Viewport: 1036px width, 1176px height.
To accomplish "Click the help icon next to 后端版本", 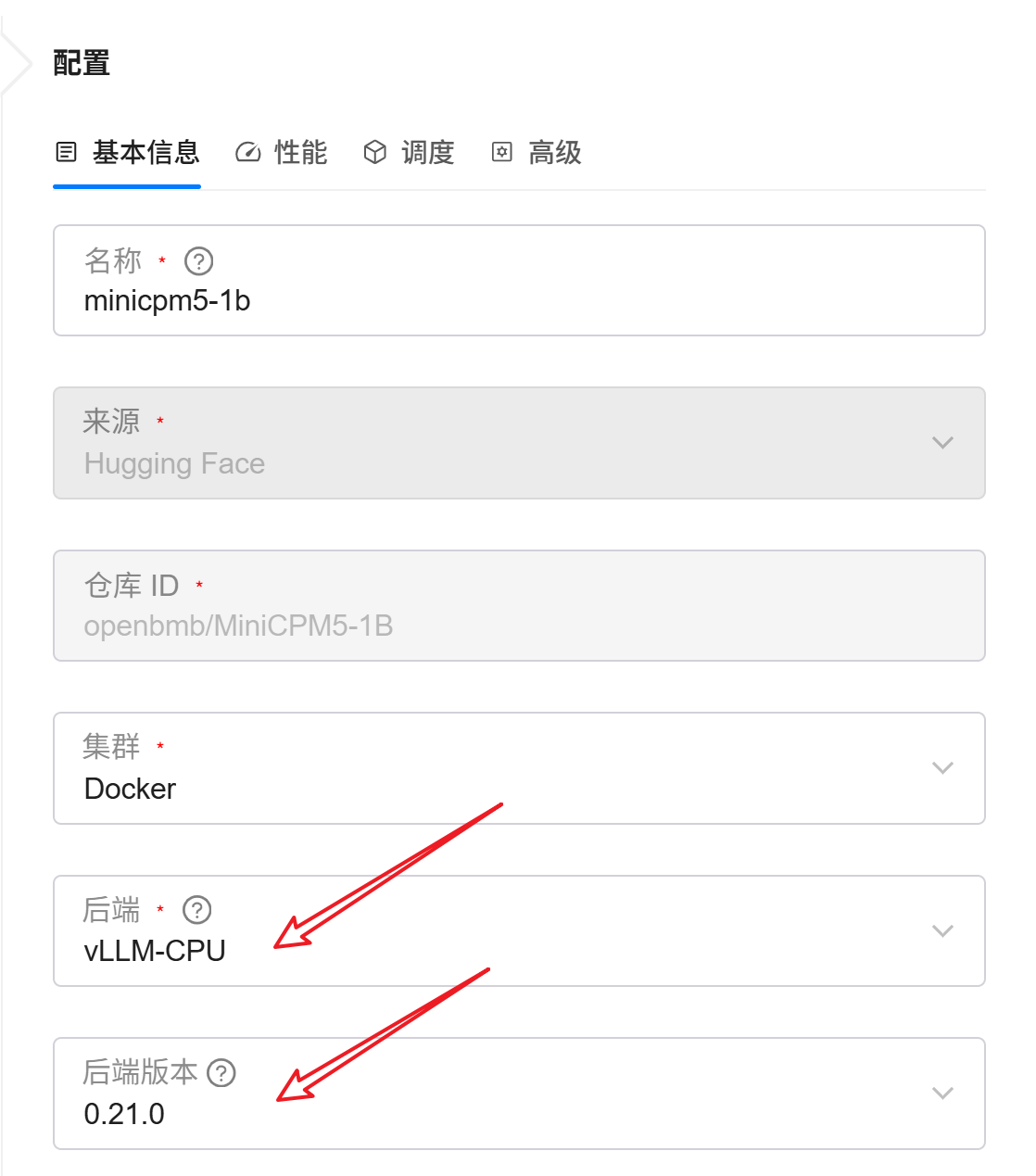I will click(221, 1073).
